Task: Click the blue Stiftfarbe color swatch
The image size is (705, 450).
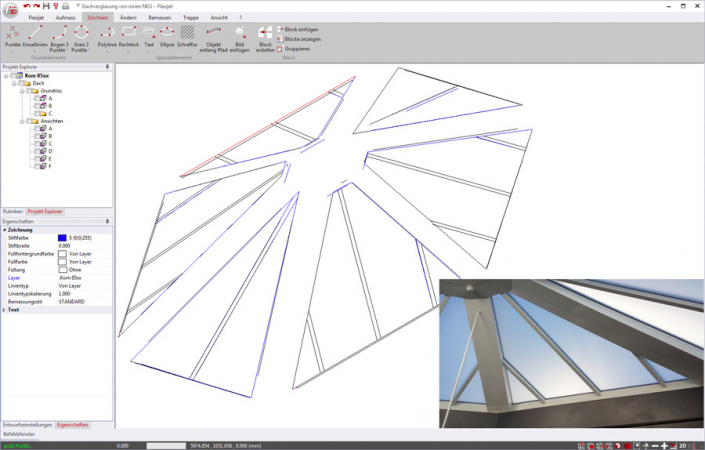Action: coord(62,238)
